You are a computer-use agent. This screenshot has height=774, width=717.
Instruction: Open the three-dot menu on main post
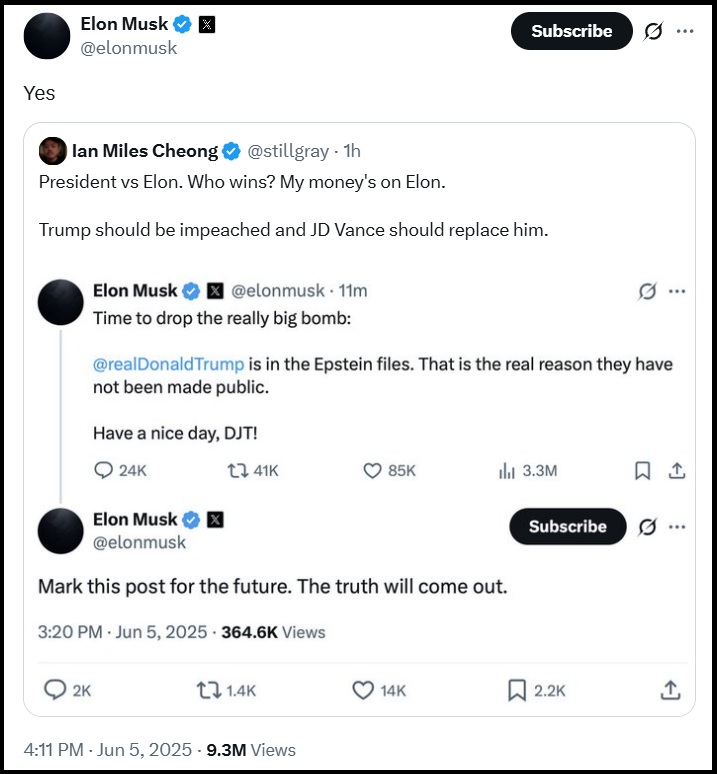[x=685, y=31]
